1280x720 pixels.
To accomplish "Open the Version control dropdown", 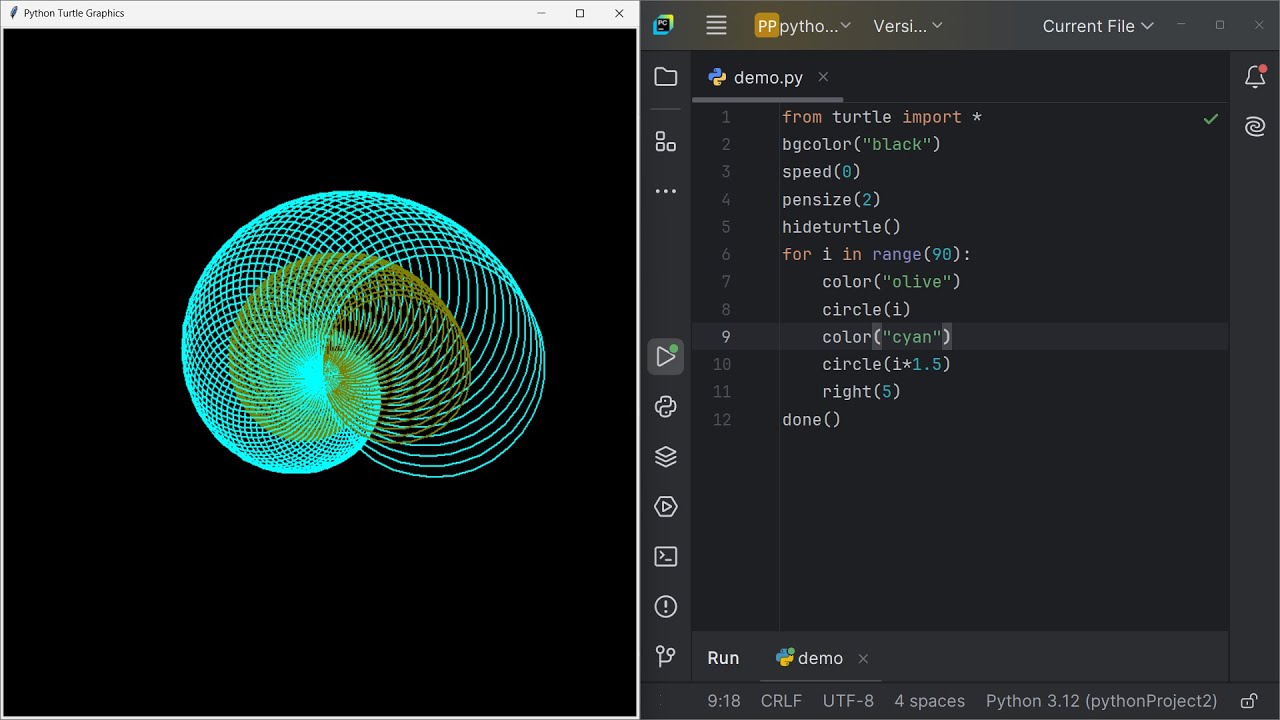I will coord(908,26).
